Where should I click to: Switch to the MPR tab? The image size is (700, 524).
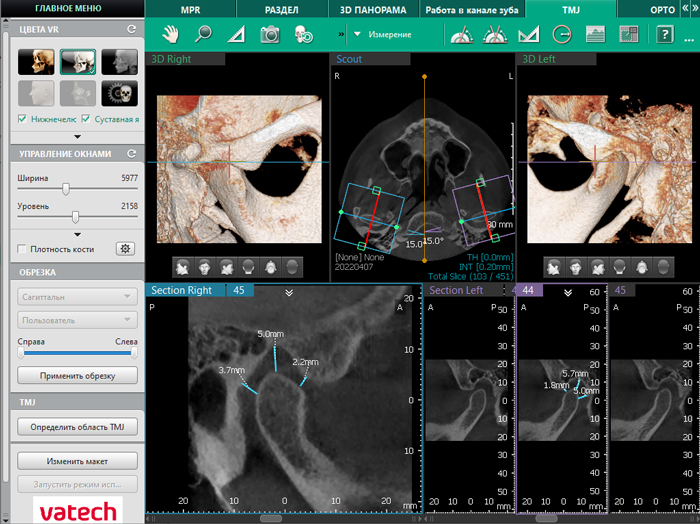(x=190, y=8)
